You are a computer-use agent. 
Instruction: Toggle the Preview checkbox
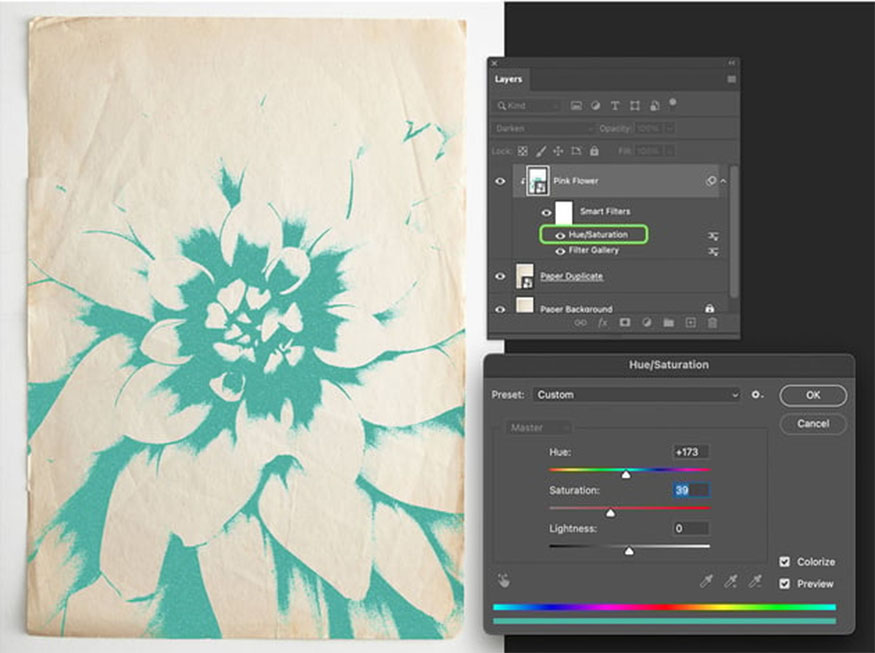point(785,583)
